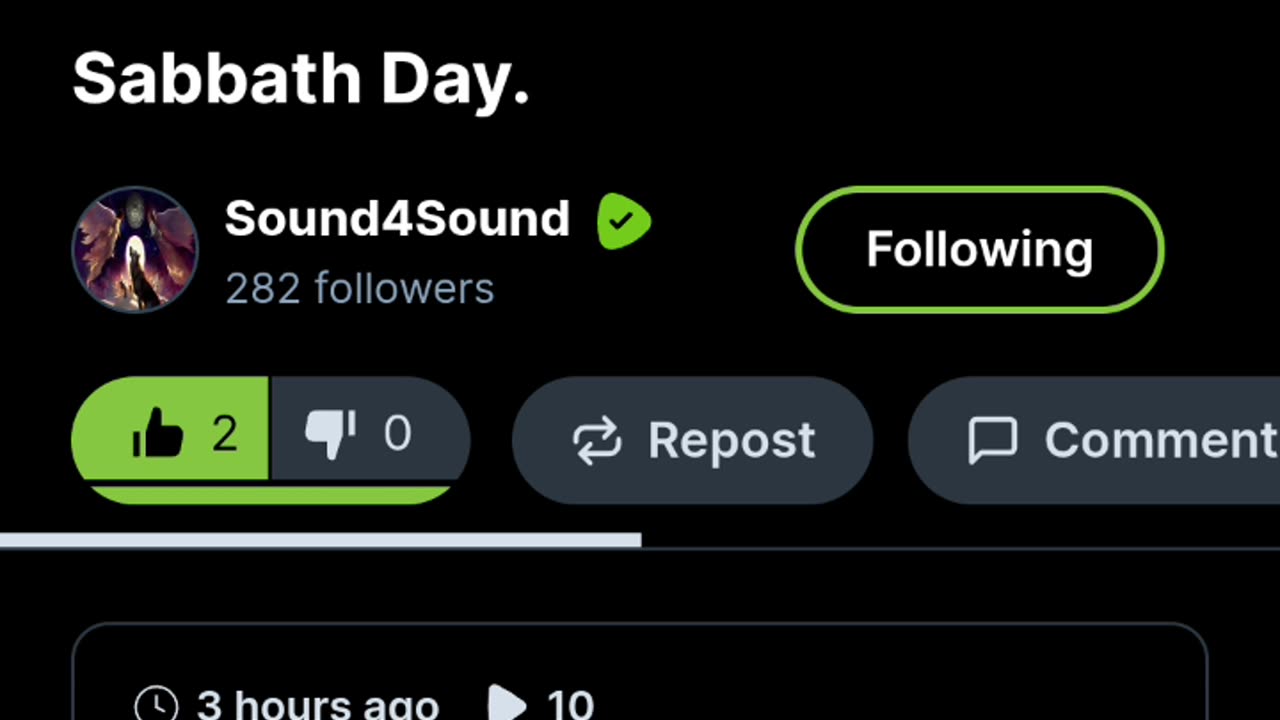Click the view count number 10
Screen dimensions: 1280x720
pyautogui.click(x=570, y=705)
